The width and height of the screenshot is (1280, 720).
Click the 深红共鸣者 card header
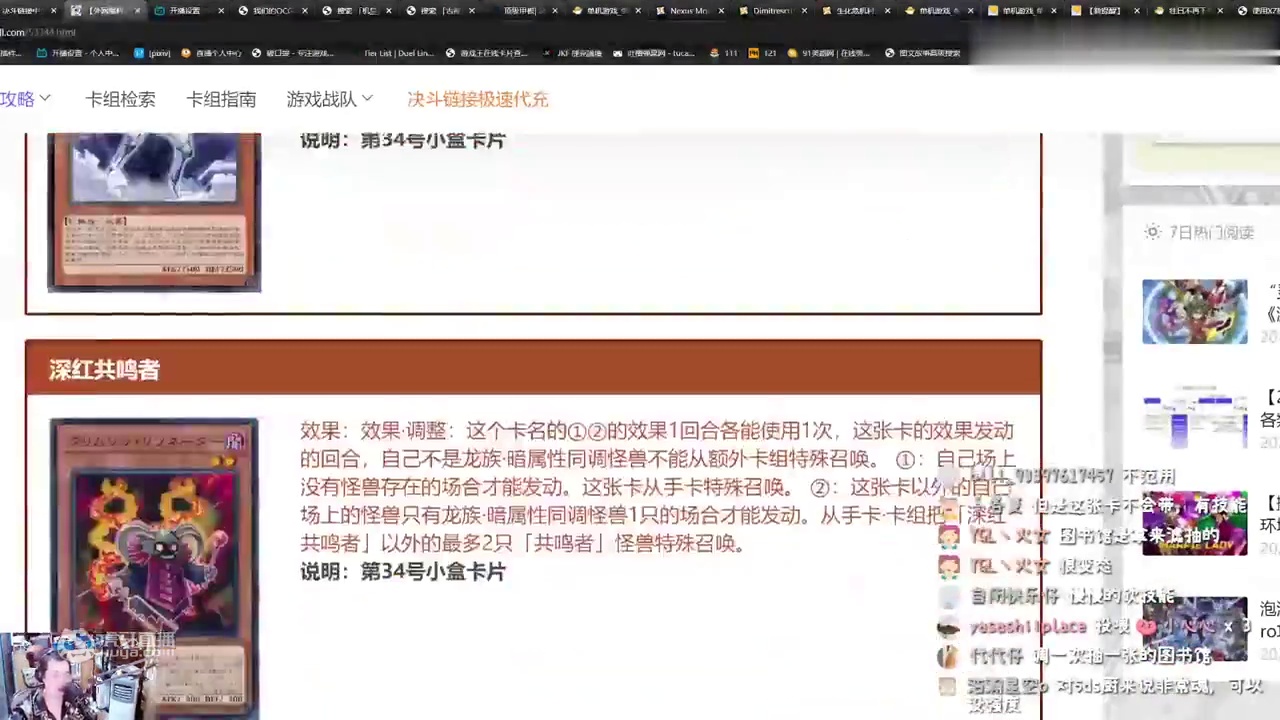pos(533,370)
